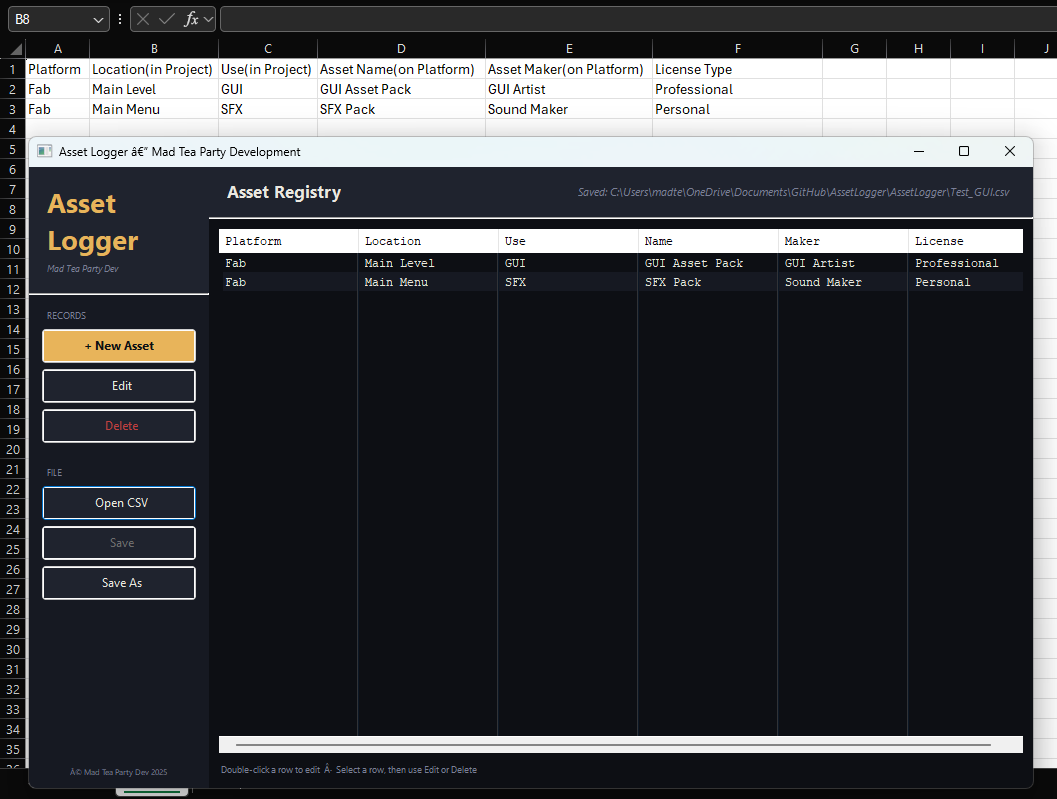1057x799 pixels.
Task: Click Excel cell F2 'Professional'
Action: (737, 89)
